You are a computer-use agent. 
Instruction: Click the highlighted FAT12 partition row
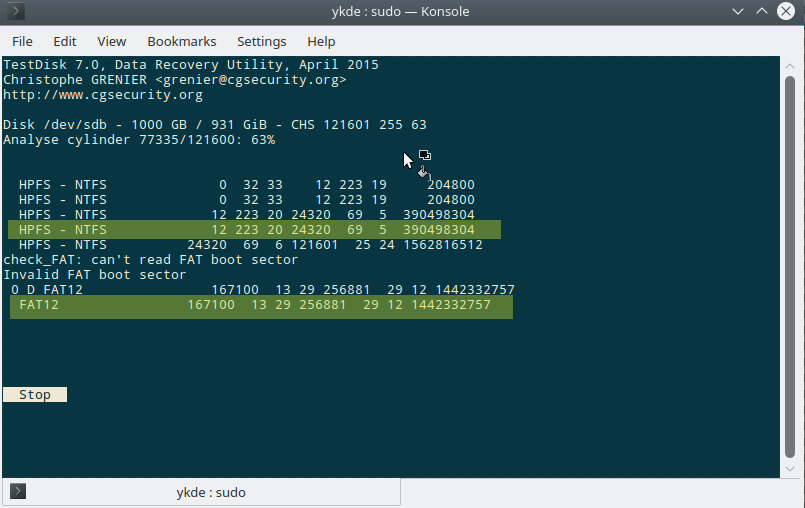click(x=261, y=307)
